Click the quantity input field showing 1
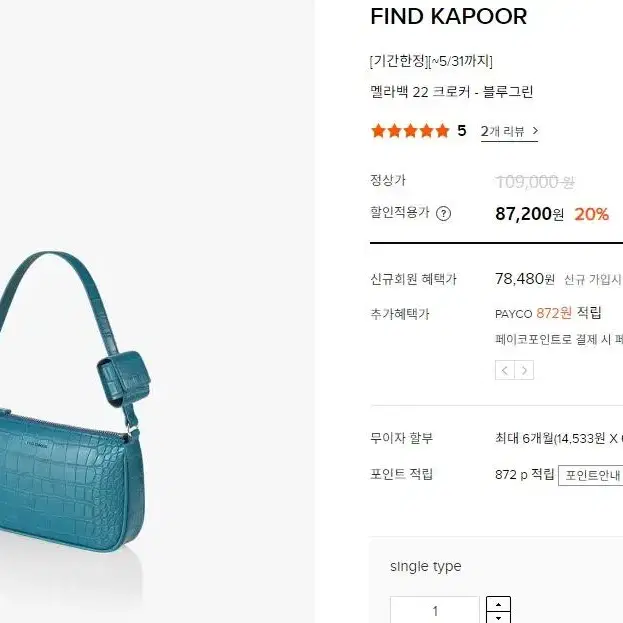623x623 pixels. (435, 610)
